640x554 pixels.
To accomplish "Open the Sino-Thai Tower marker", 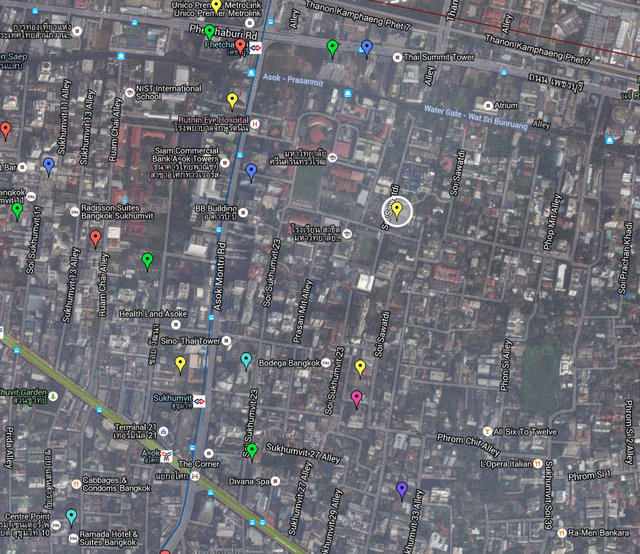I will point(227,340).
